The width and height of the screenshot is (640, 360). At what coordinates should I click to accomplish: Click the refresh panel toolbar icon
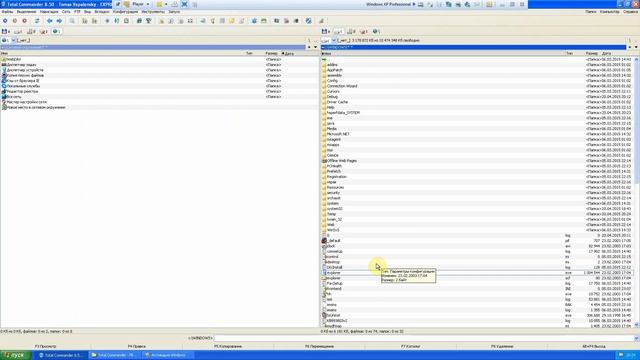(37, 20)
